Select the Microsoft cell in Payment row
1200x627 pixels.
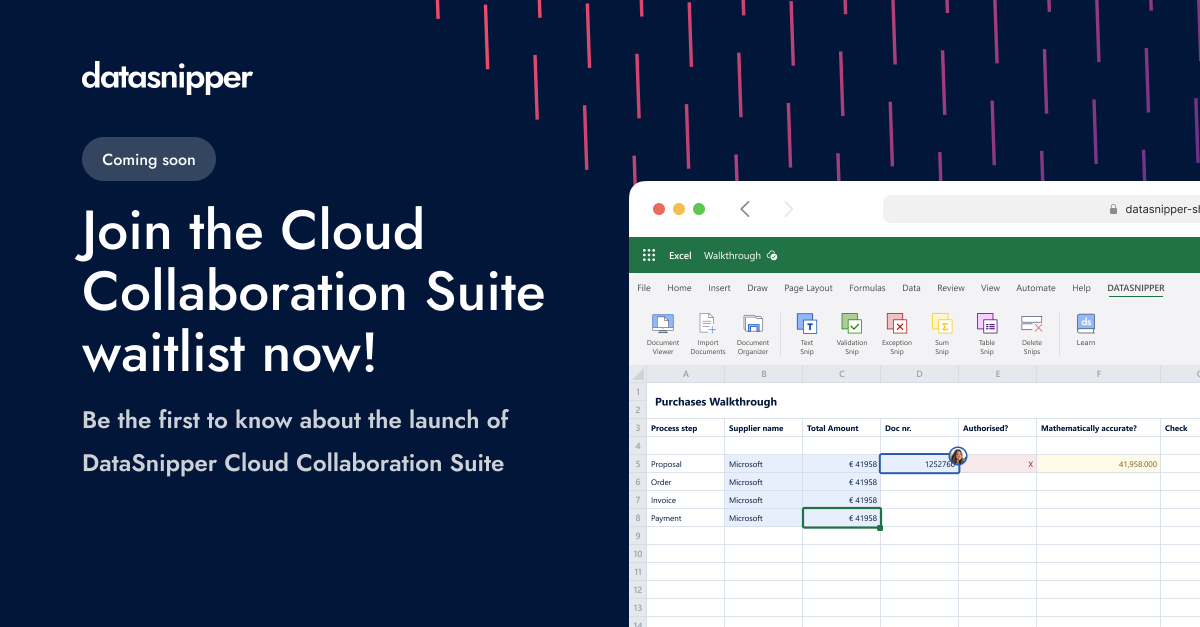tap(764, 518)
